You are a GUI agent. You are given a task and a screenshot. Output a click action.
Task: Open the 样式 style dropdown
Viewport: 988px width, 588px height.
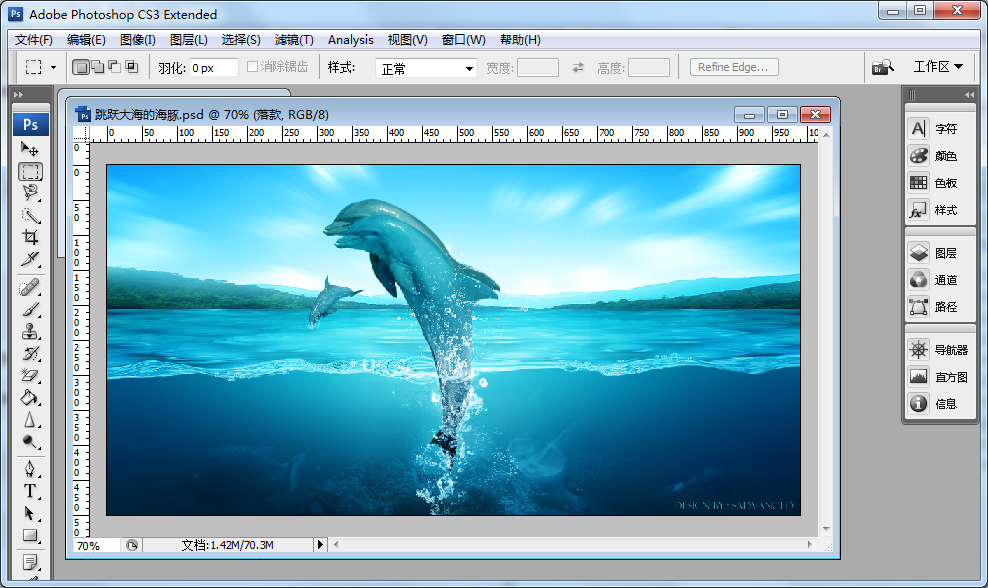tap(427, 68)
